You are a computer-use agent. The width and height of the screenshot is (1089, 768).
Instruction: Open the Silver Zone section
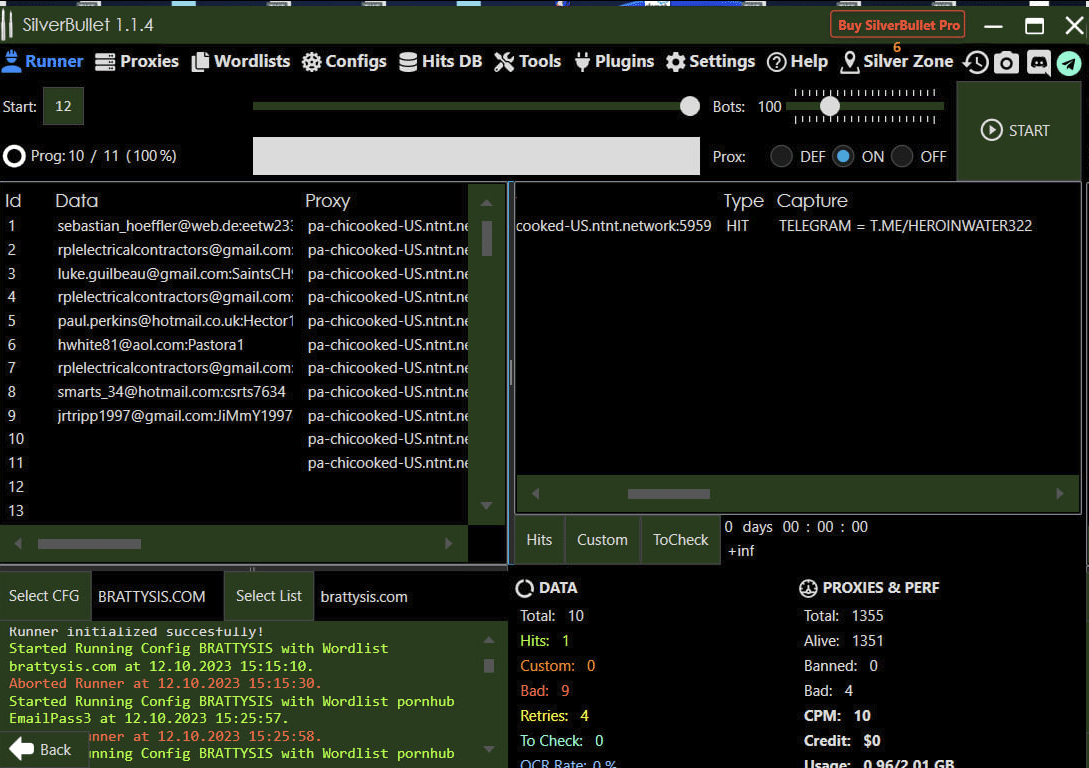pos(896,62)
